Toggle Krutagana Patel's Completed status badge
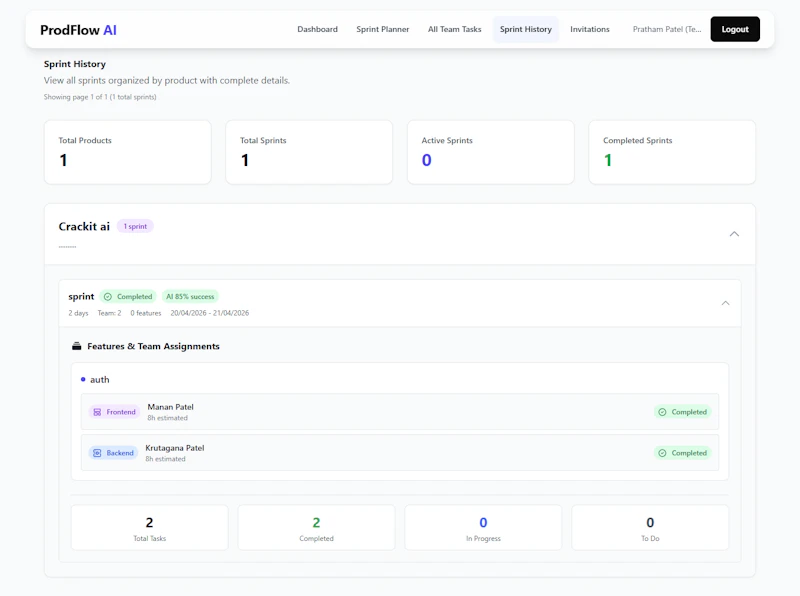Image resolution: width=800 pixels, height=596 pixels. [684, 452]
